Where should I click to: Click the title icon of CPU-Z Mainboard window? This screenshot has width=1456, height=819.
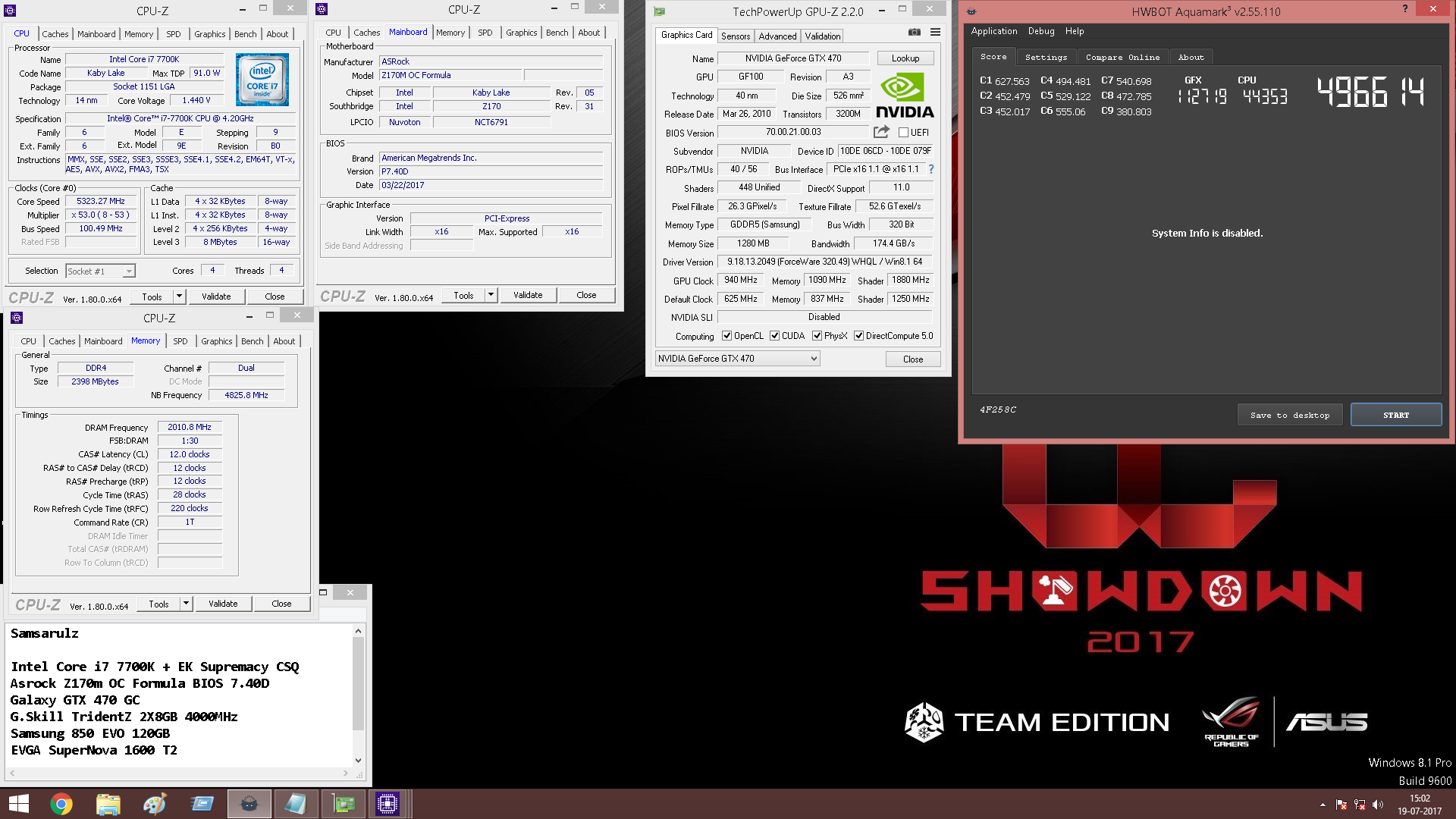click(322, 9)
